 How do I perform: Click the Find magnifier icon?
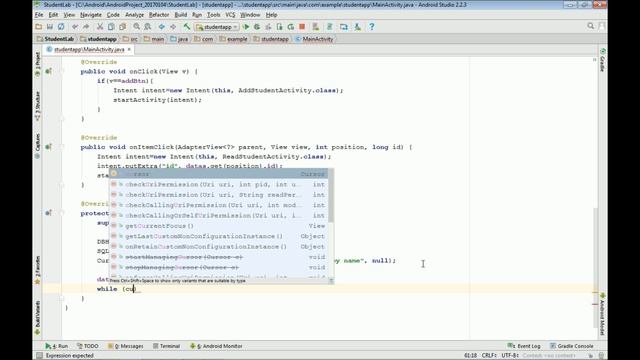coord(136,27)
